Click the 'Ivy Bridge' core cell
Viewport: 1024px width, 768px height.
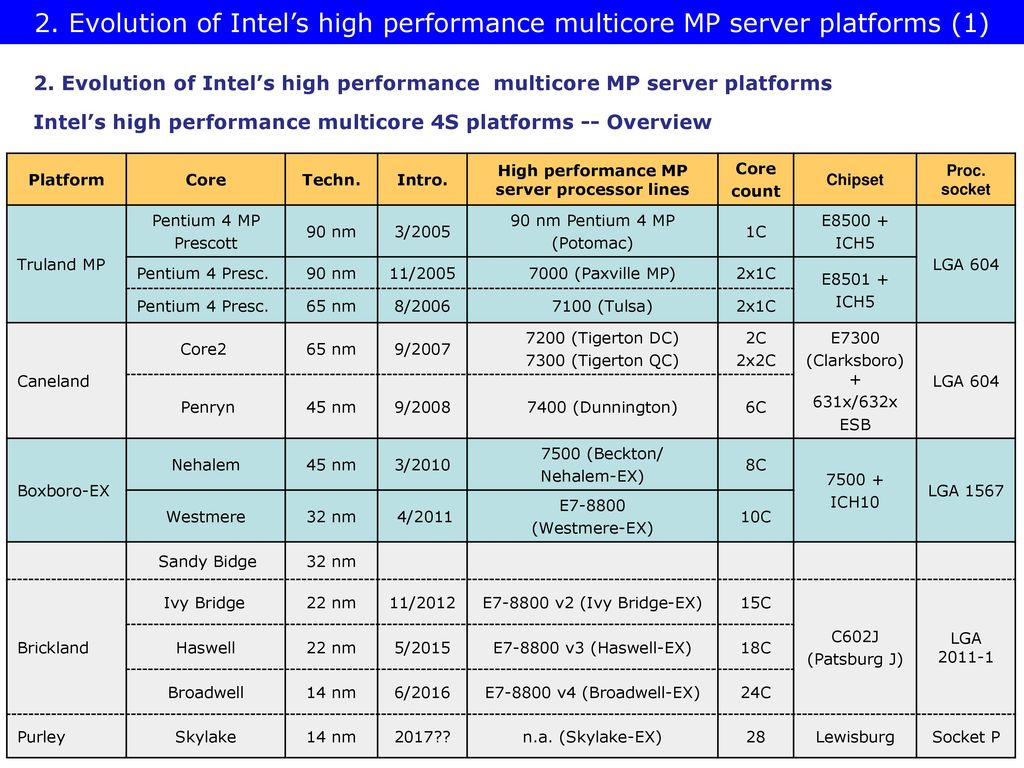coord(206,602)
